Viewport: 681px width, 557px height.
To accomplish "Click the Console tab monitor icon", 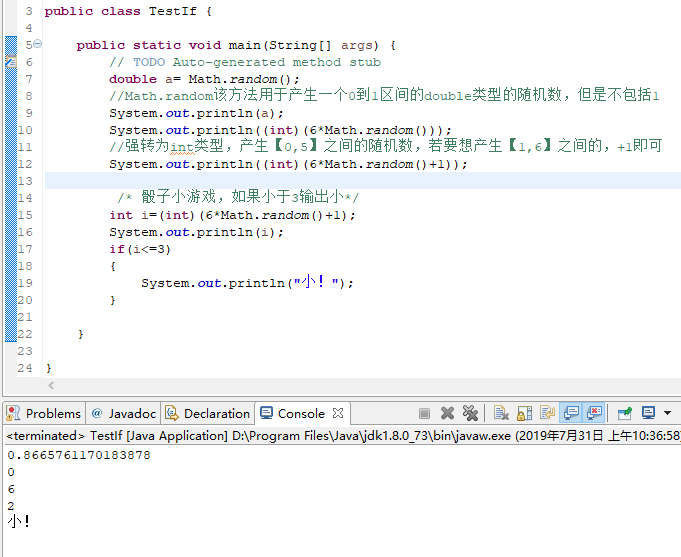I will 266,413.
